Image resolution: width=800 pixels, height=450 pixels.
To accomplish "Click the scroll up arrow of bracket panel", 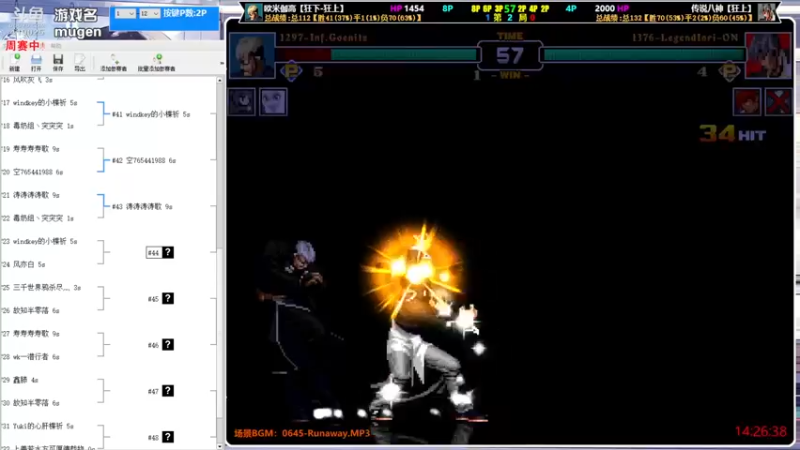I will [x=220, y=80].
